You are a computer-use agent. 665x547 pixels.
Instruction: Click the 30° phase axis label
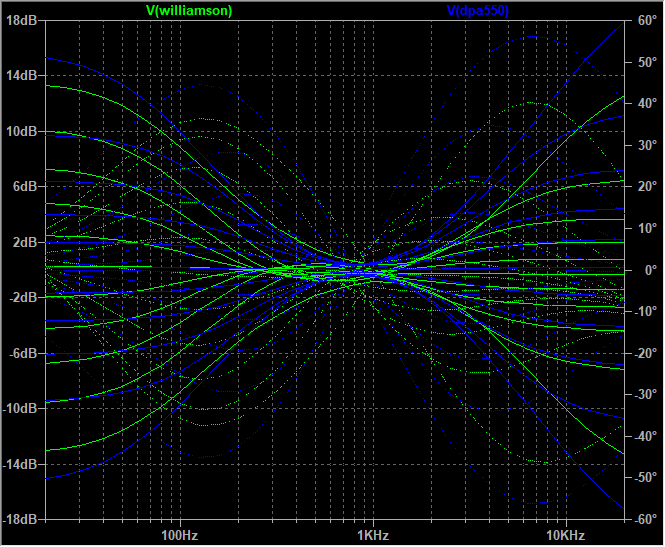click(647, 145)
